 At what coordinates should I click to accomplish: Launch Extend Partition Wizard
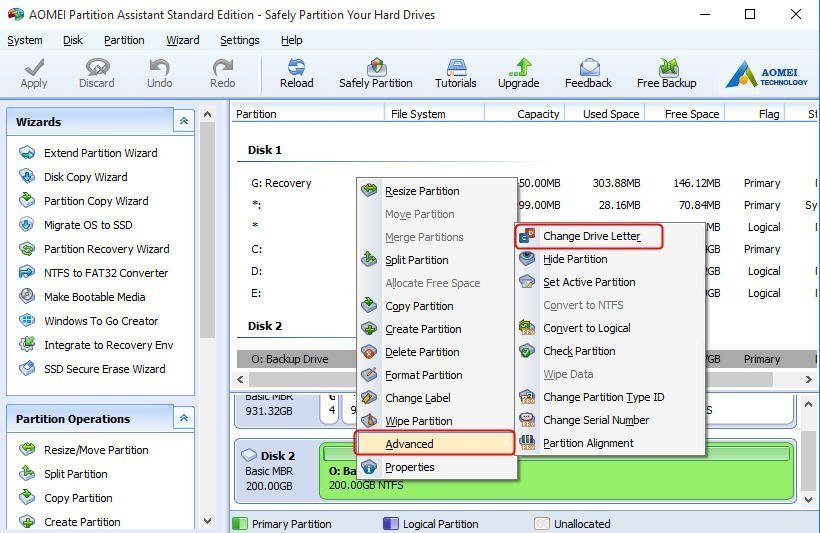coord(100,153)
